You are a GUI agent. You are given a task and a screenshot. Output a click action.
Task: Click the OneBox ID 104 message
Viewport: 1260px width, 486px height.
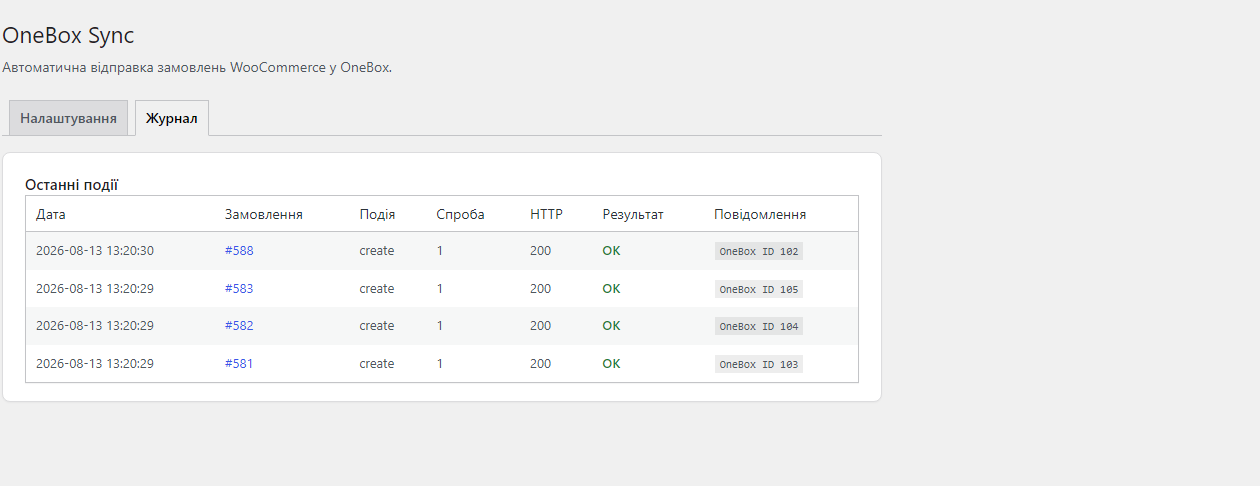pos(759,326)
